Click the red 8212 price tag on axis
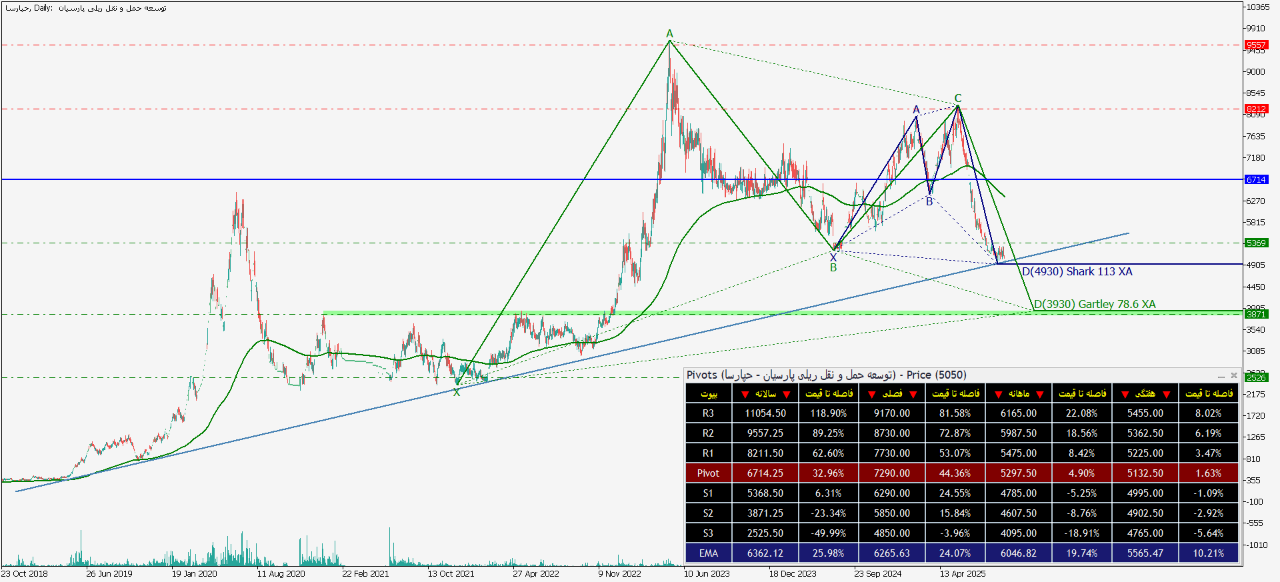This screenshot has height=582, width=1280. [x=1256, y=108]
